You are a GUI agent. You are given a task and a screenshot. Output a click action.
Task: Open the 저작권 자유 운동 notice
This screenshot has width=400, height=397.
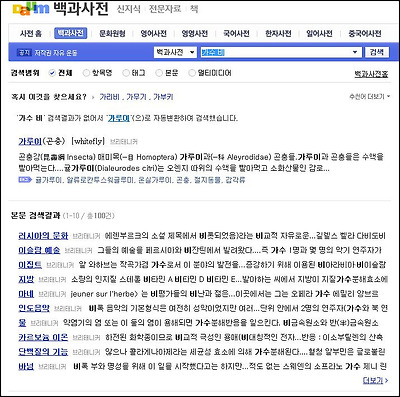coord(56,53)
